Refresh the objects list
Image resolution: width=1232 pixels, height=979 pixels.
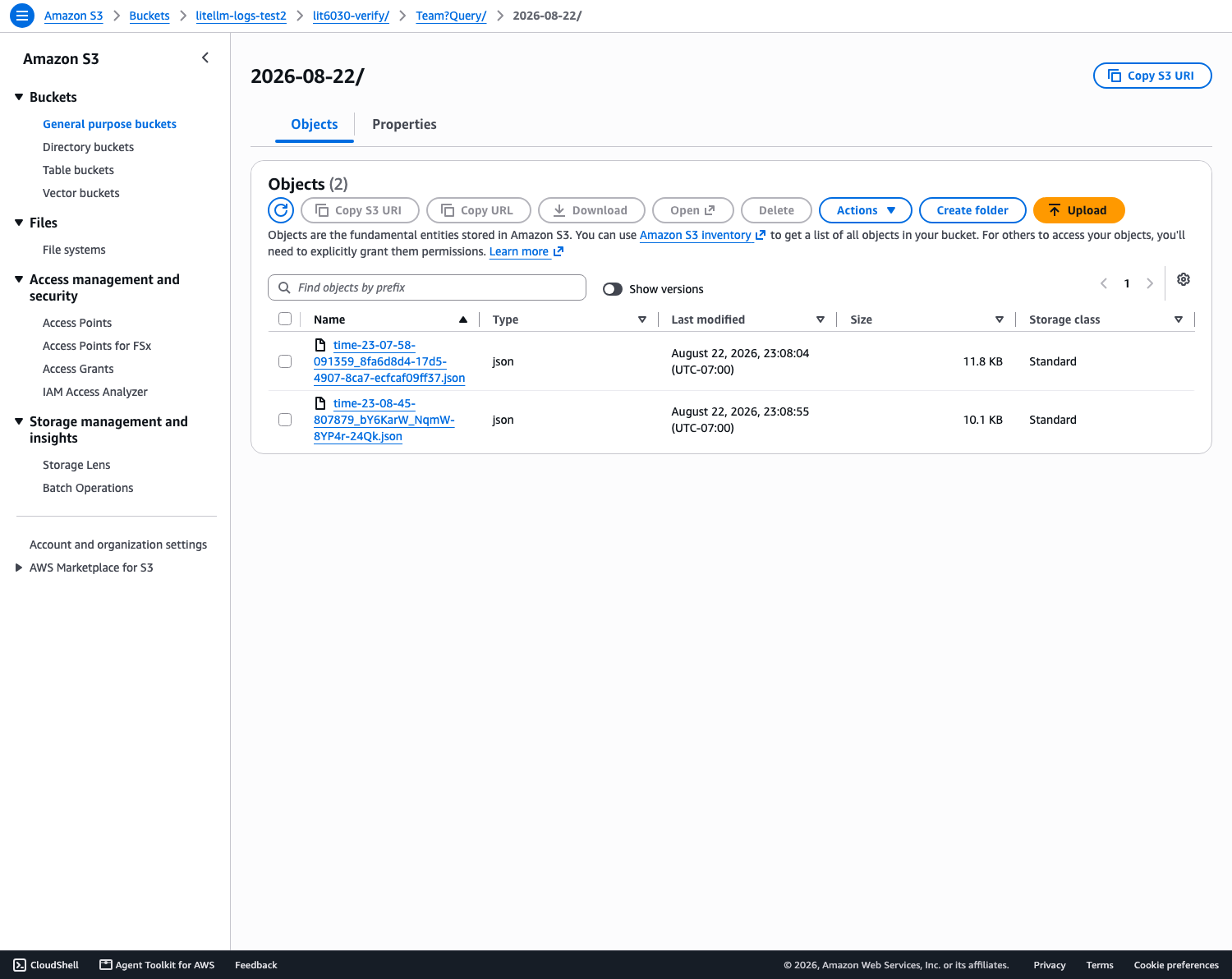[x=281, y=210]
